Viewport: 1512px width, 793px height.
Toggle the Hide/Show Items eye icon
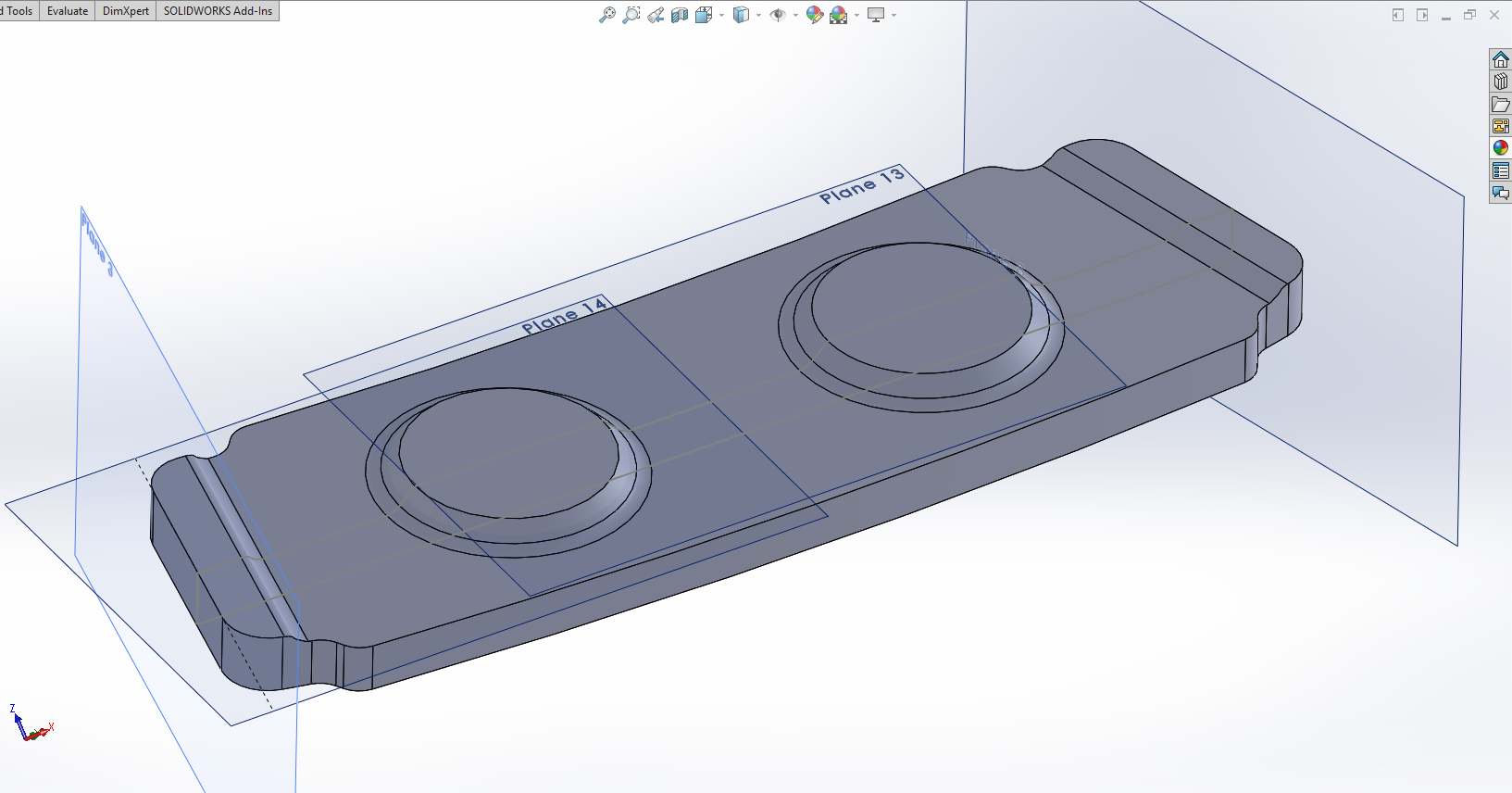(778, 15)
